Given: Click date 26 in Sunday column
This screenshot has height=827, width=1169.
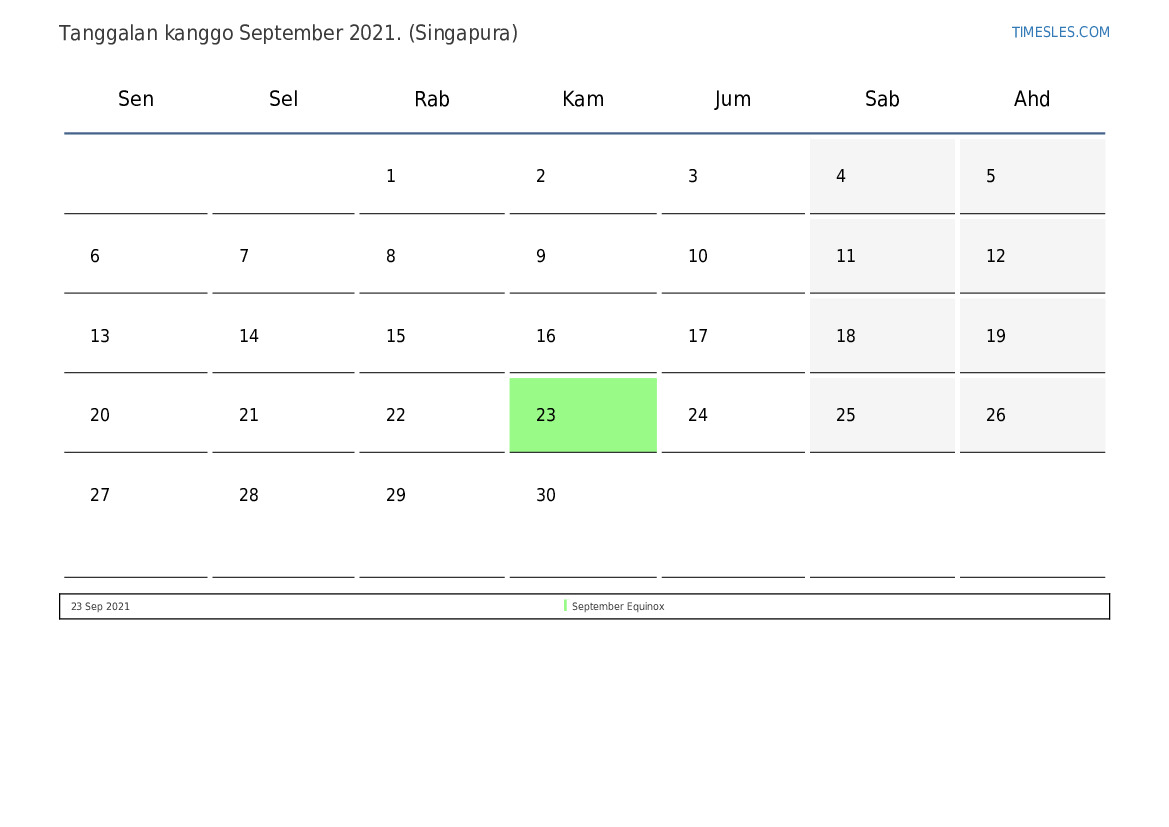Looking at the screenshot, I should [x=996, y=415].
